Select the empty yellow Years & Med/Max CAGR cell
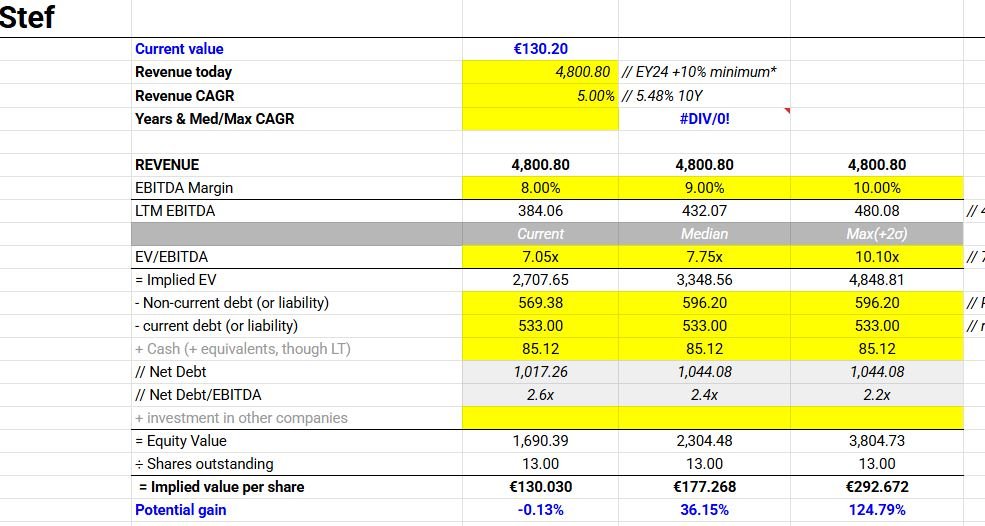The height and width of the screenshot is (526, 985). coord(540,118)
